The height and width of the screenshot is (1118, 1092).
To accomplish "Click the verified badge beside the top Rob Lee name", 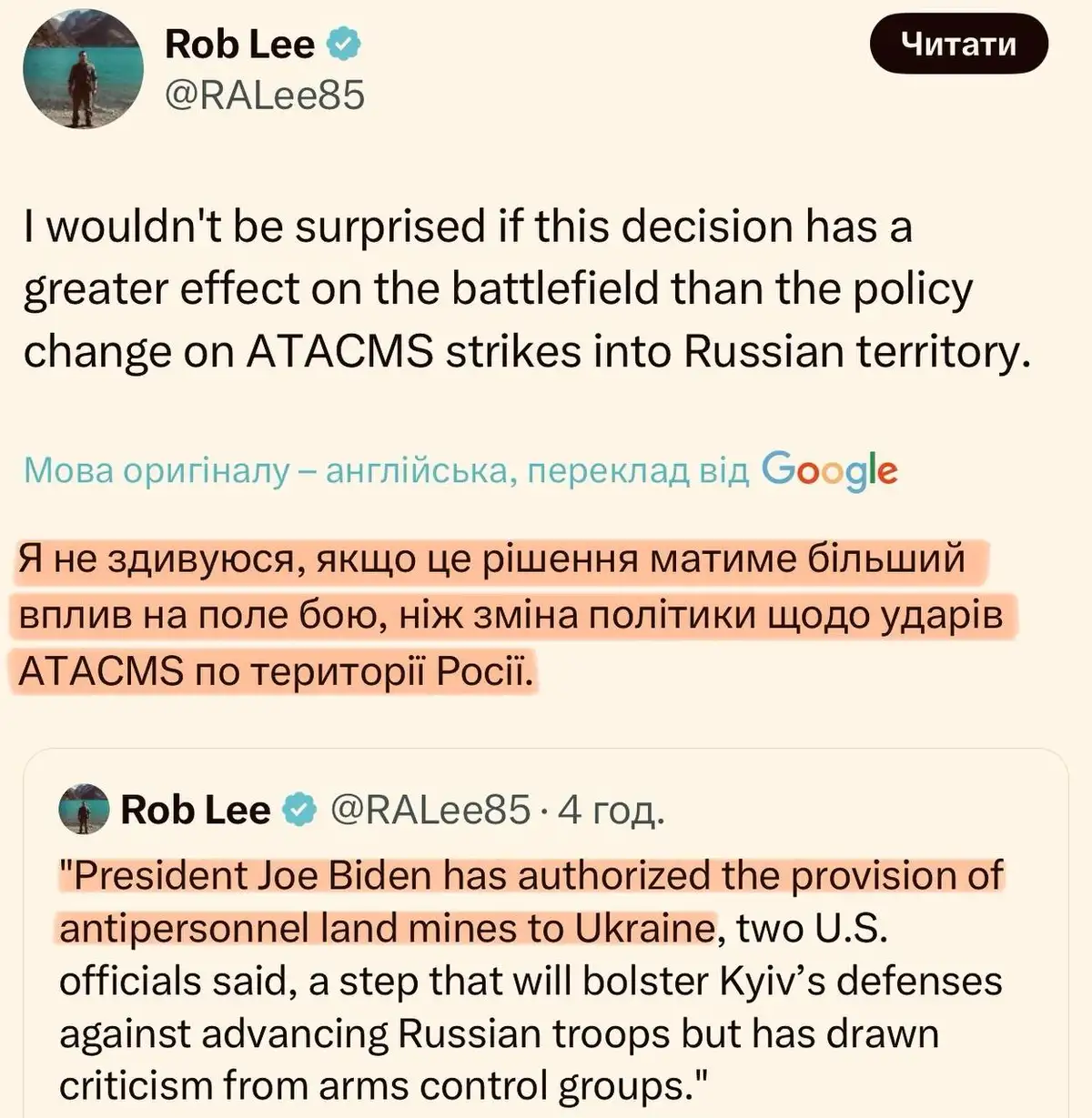I will (x=344, y=45).
